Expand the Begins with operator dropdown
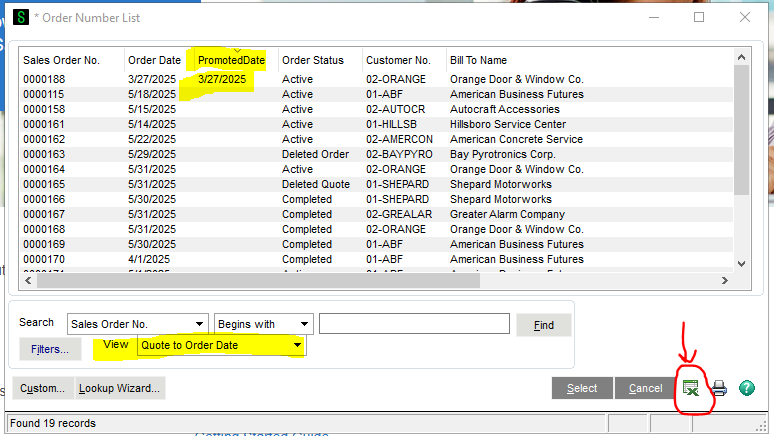The height and width of the screenshot is (436, 774). 304,324
